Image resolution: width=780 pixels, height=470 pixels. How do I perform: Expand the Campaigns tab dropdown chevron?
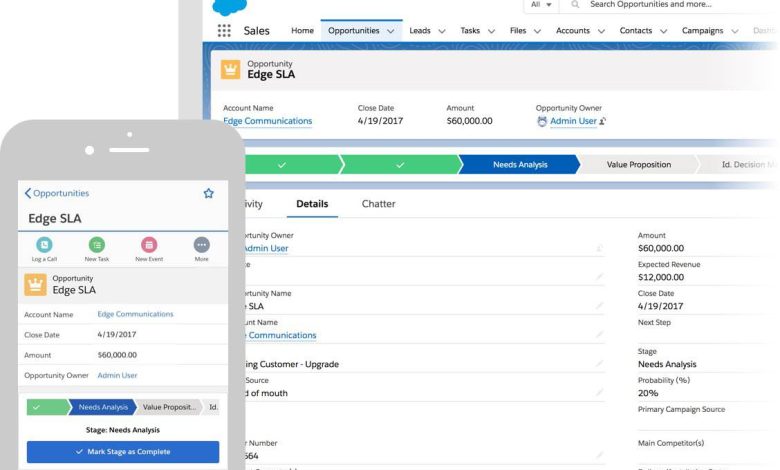tap(735, 31)
